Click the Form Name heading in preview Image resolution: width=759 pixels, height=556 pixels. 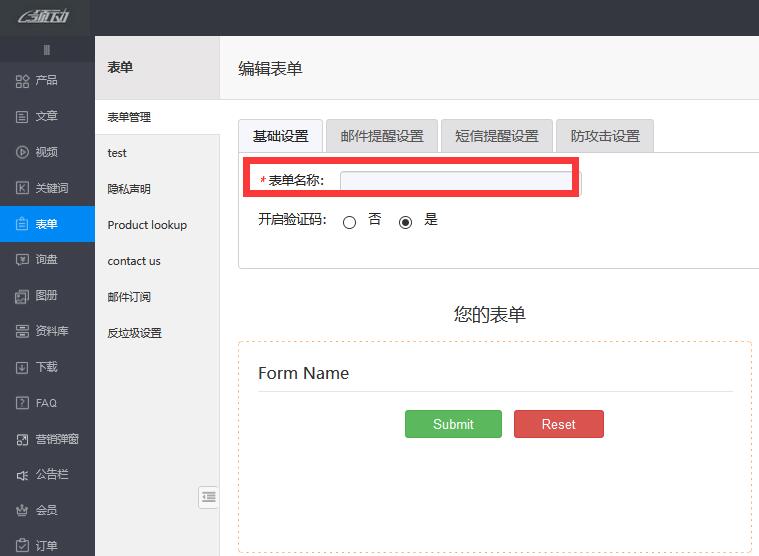point(304,373)
